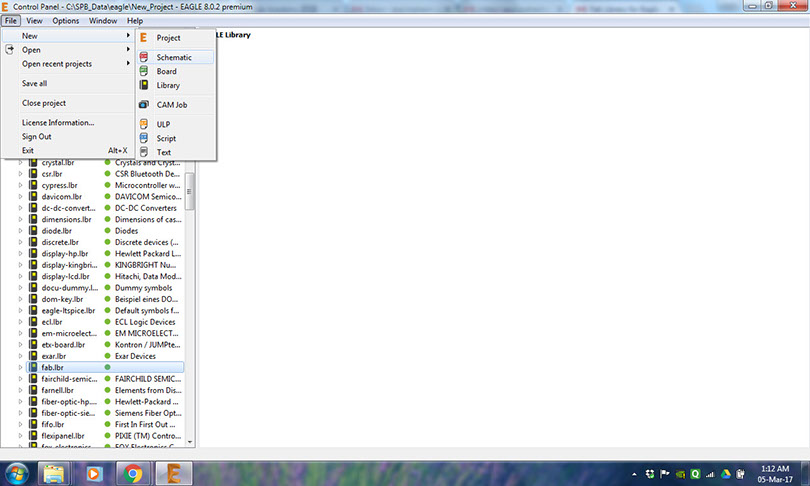
Task: Click the CAM Job camera icon
Action: point(144,104)
